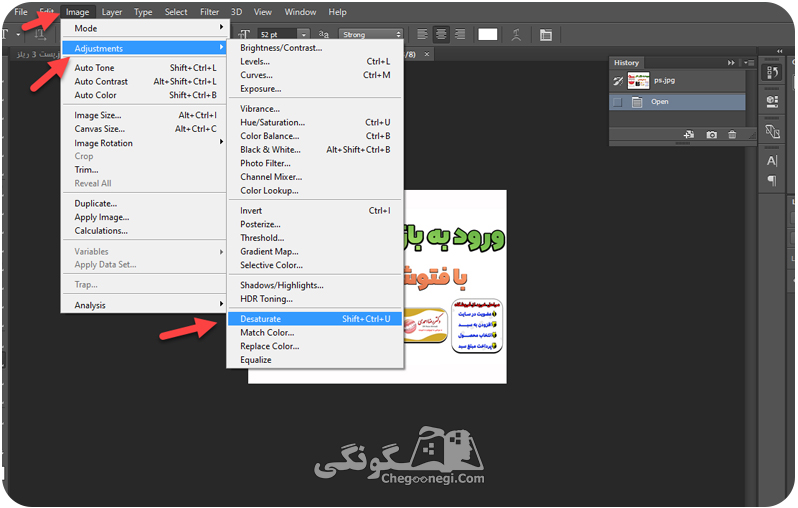Create new document from current state
This screenshot has height=508, width=798.
click(x=689, y=134)
